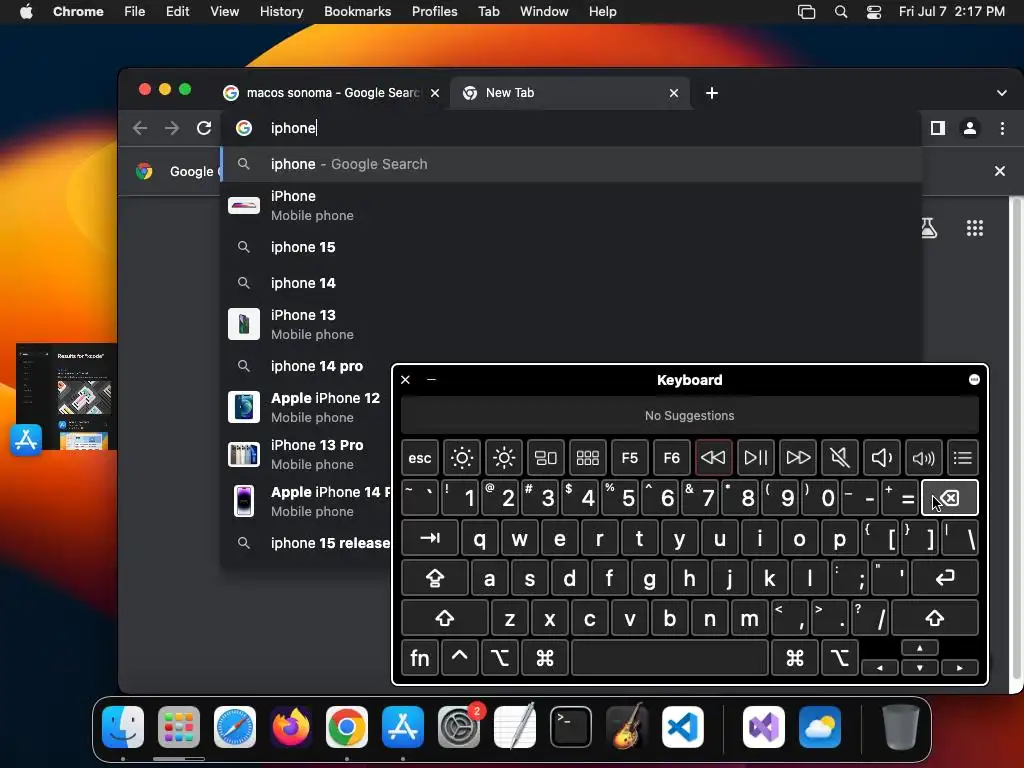Click the brightness up key
1024x768 pixels.
coord(504,458)
